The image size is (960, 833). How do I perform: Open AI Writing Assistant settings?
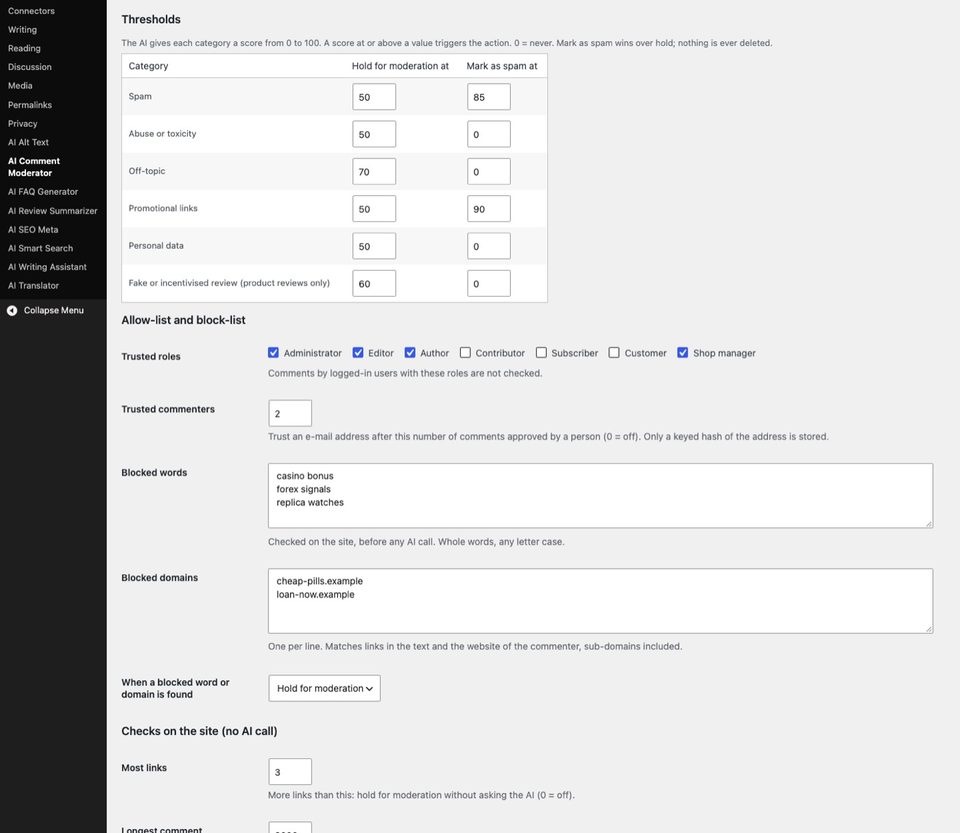pos(47,267)
